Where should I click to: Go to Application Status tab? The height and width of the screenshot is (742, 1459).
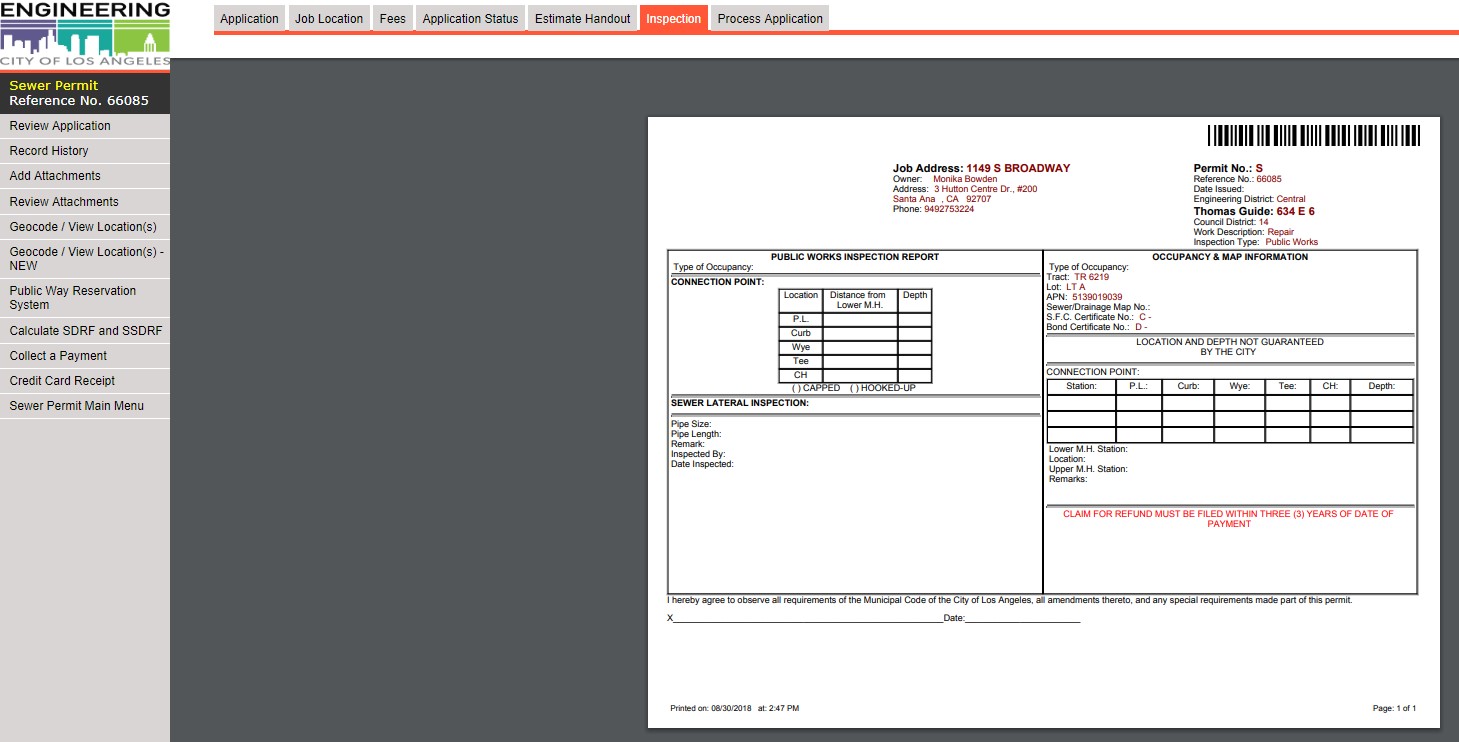click(470, 18)
